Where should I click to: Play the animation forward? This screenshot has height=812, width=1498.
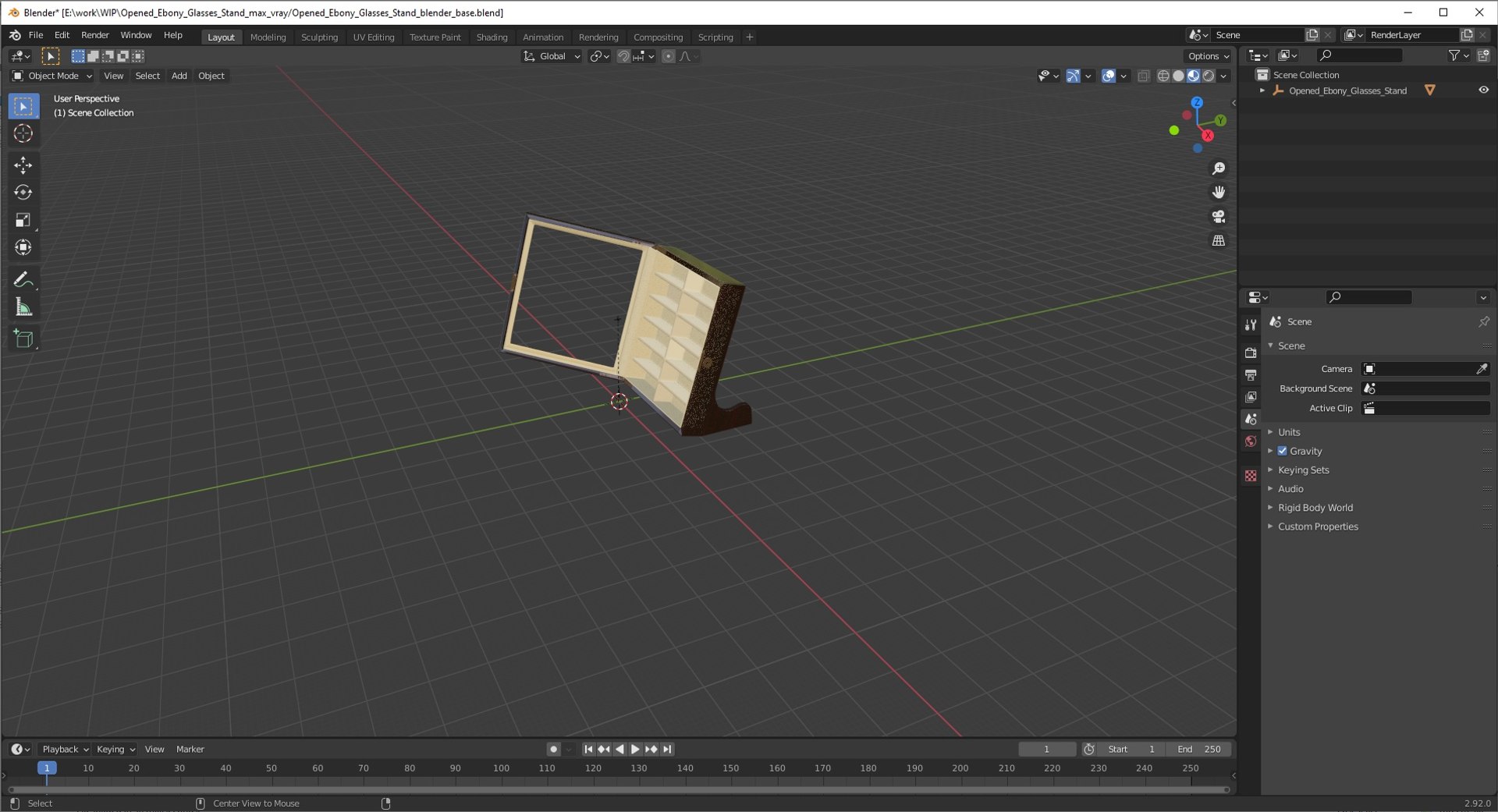coord(635,749)
